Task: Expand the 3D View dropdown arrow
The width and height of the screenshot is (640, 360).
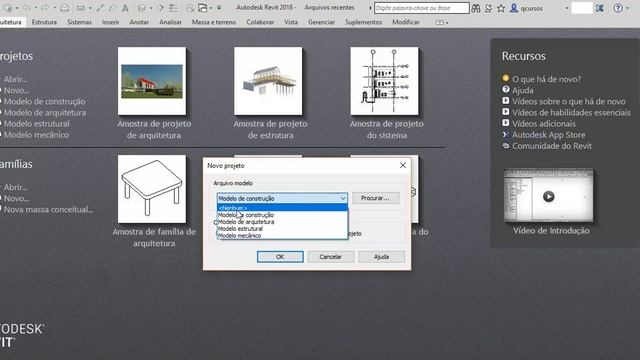Action: [x=151, y=8]
